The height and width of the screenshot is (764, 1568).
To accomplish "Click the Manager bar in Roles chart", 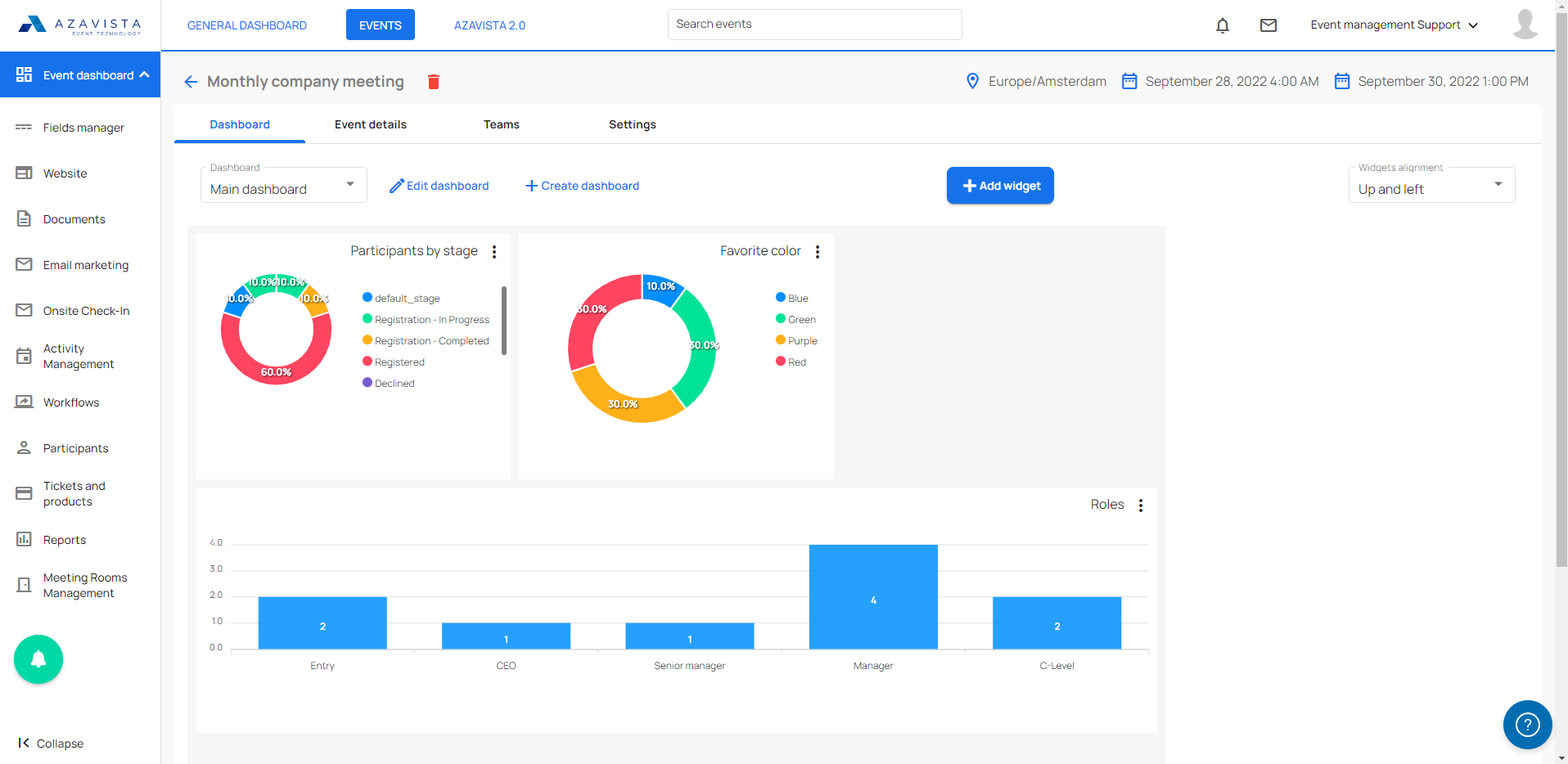I will click(873, 597).
